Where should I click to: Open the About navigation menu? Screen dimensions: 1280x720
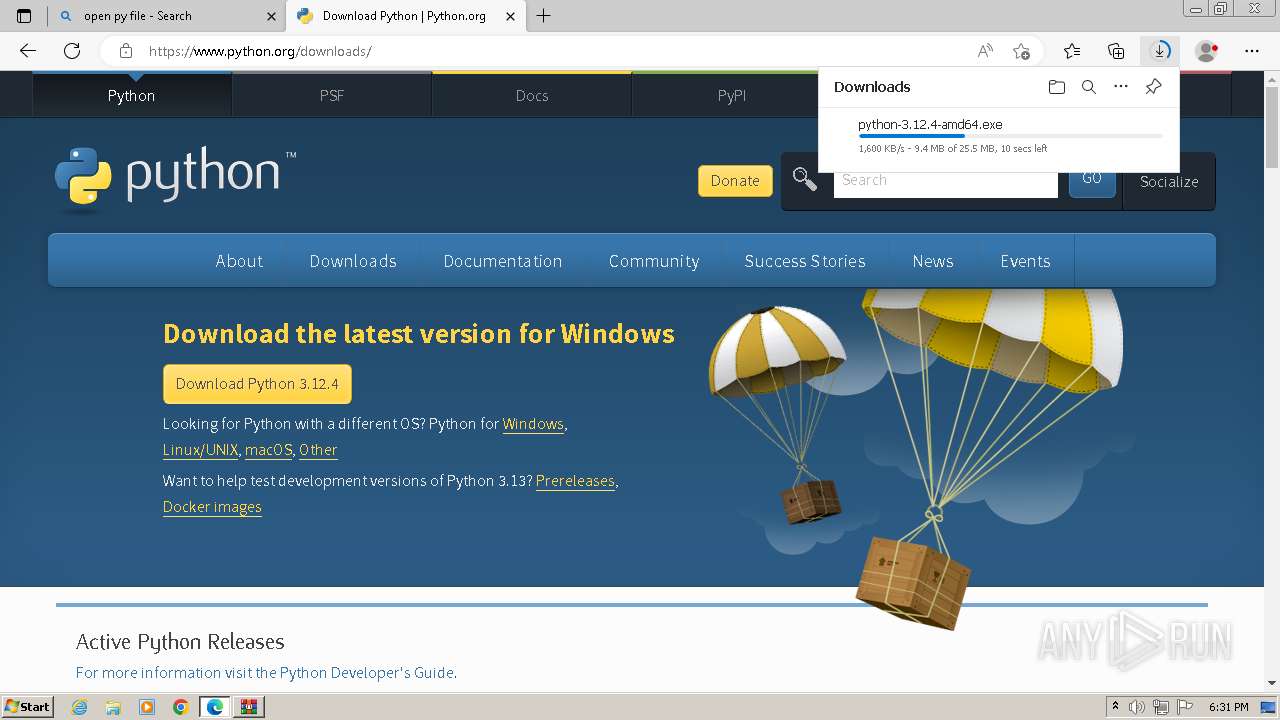[239, 261]
